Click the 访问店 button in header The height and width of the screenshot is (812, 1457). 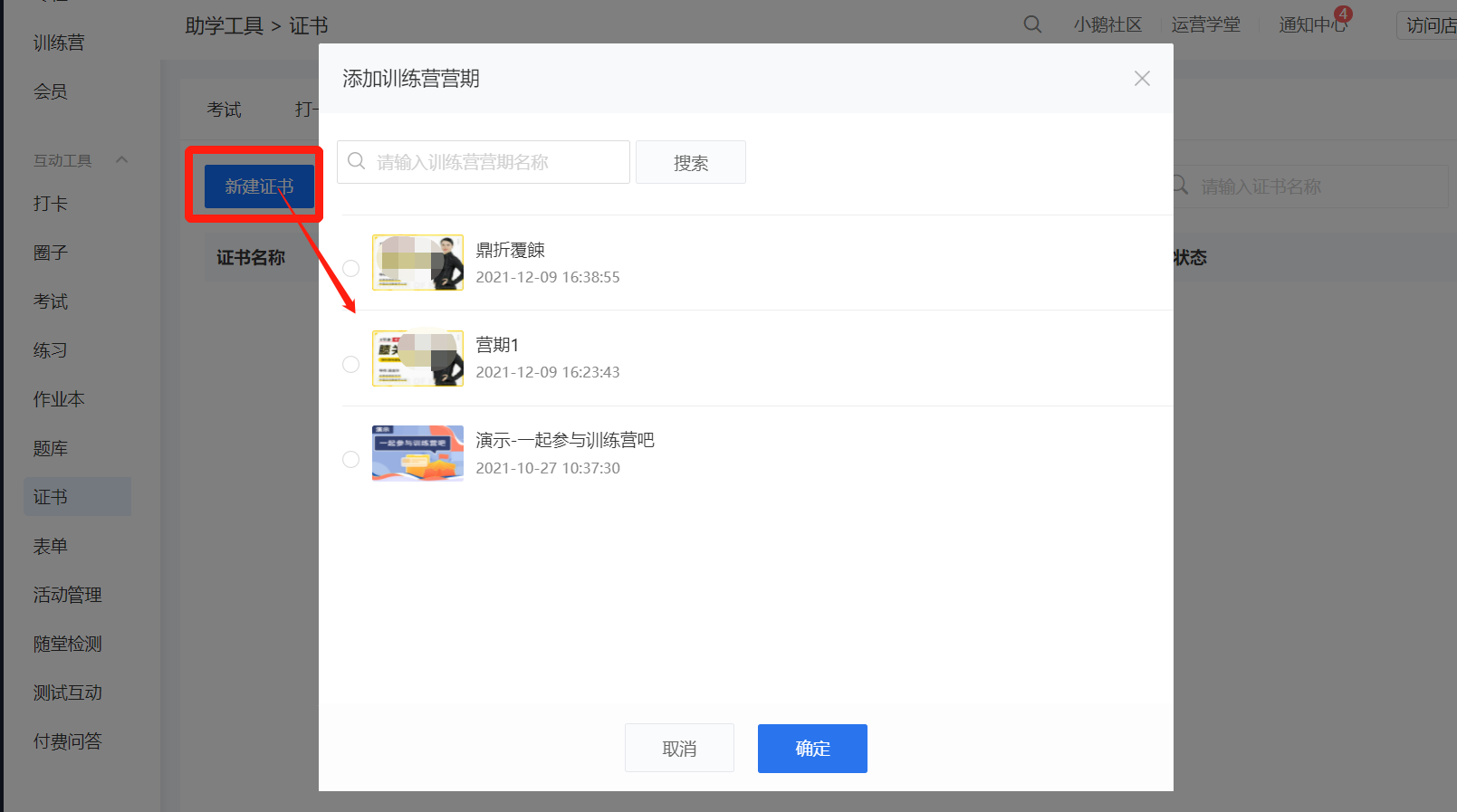[x=1428, y=25]
